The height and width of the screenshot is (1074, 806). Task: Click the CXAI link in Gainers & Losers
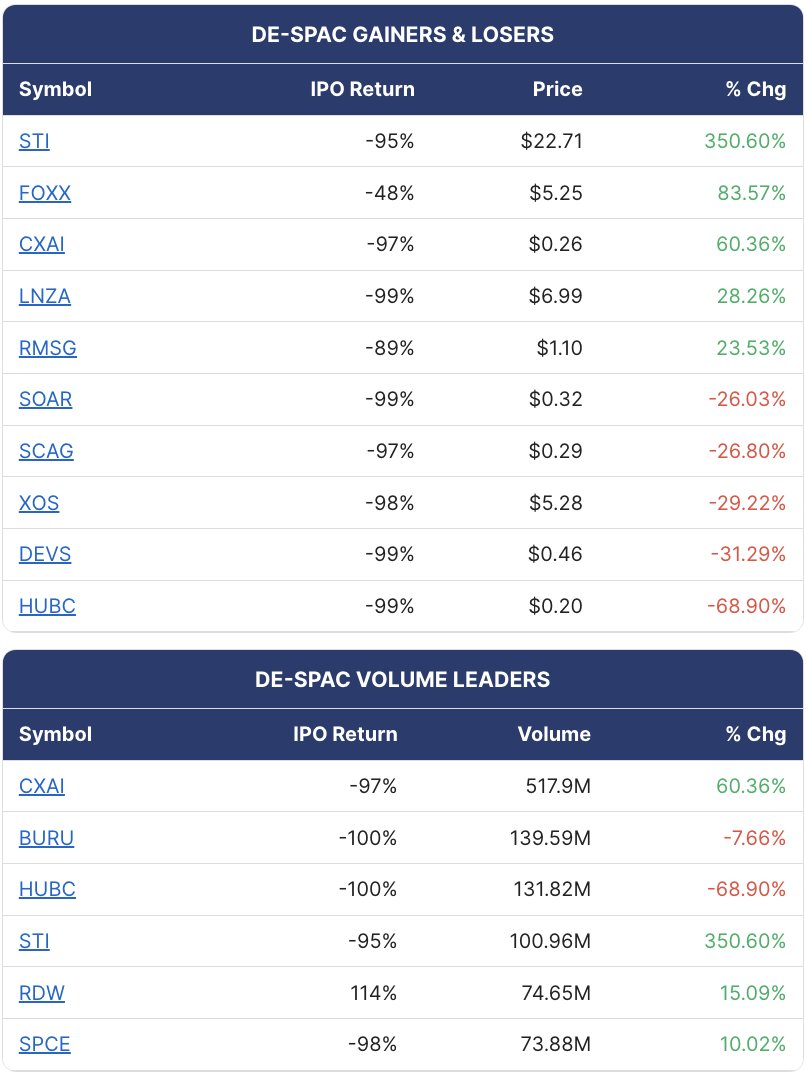(x=42, y=245)
